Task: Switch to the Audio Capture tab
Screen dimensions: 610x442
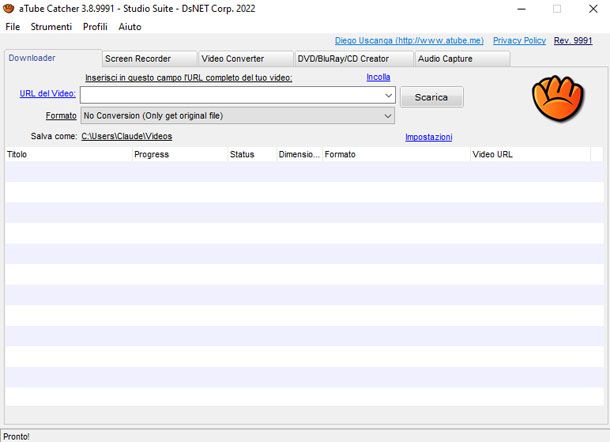Action: 462,59
